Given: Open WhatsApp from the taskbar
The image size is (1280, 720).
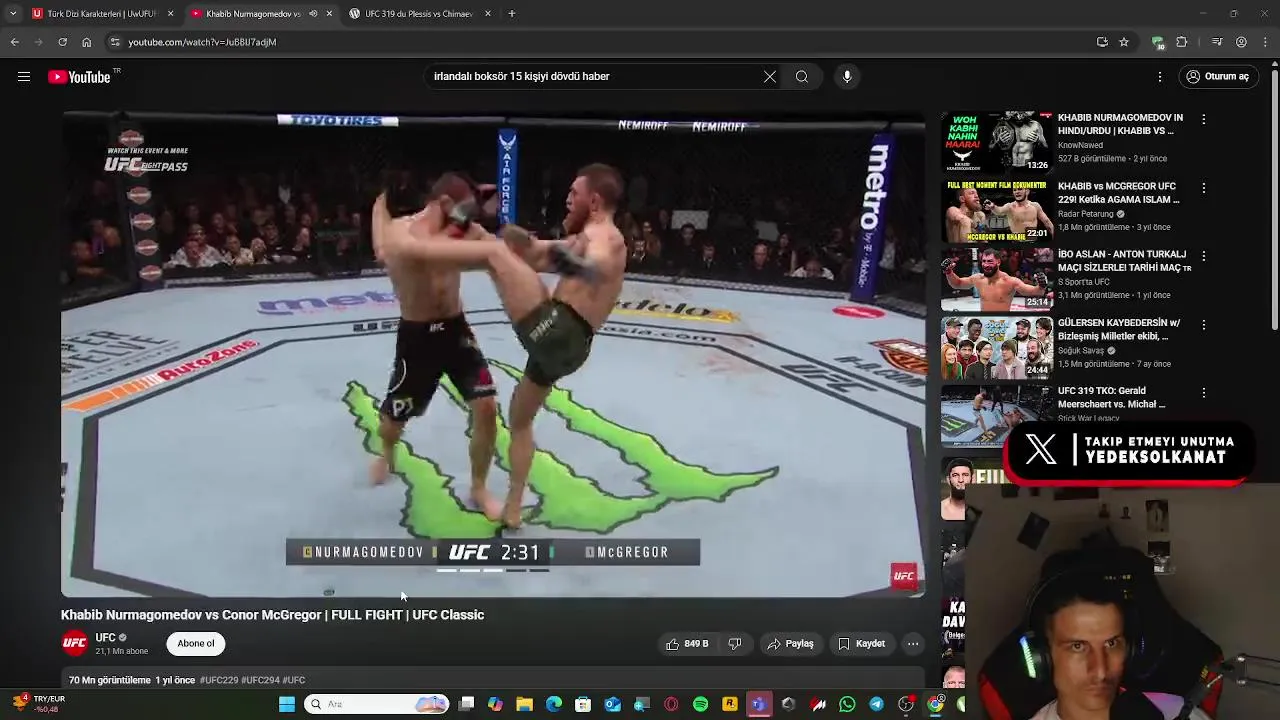Looking at the screenshot, I should [847, 704].
